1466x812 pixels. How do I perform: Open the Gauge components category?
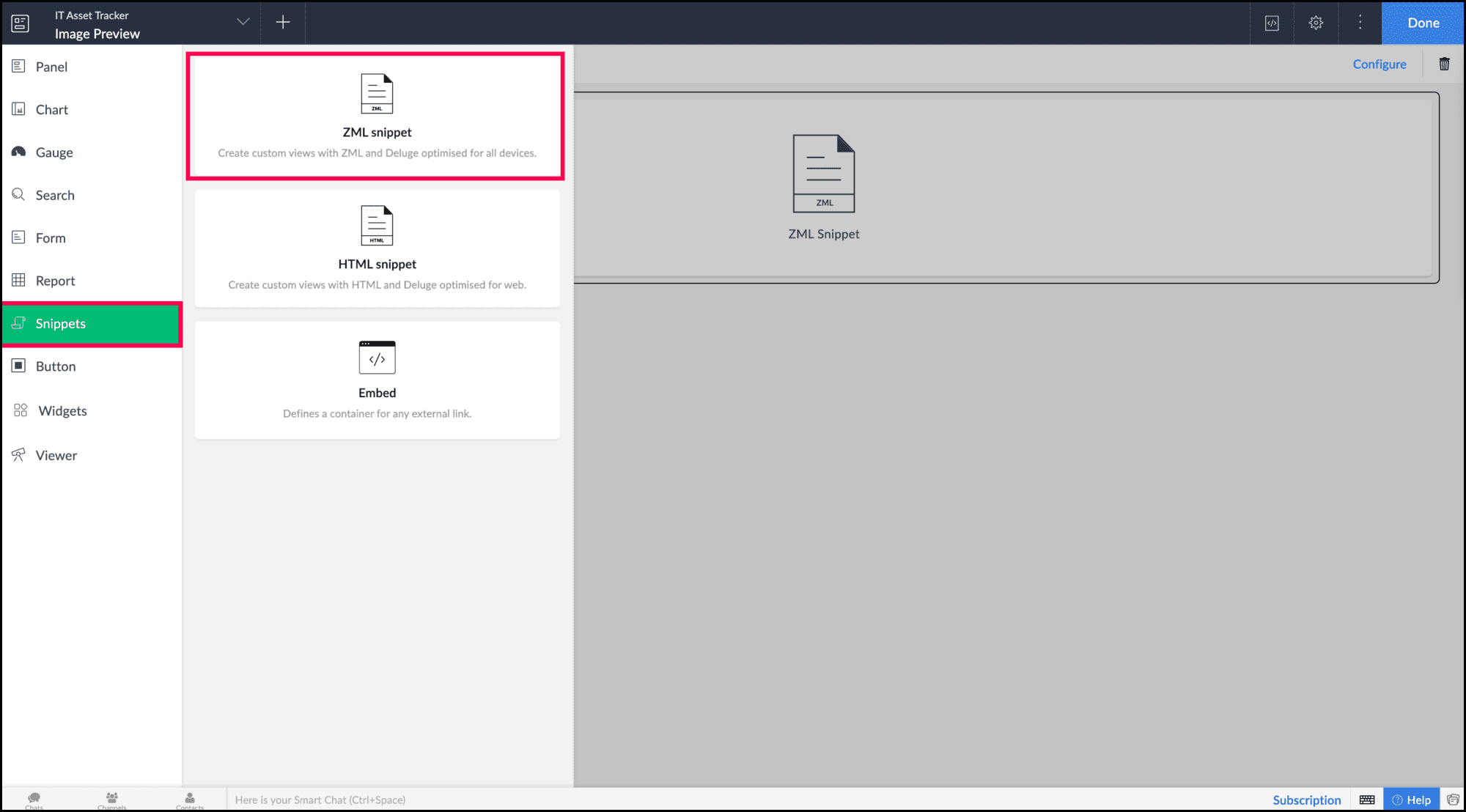pos(54,152)
